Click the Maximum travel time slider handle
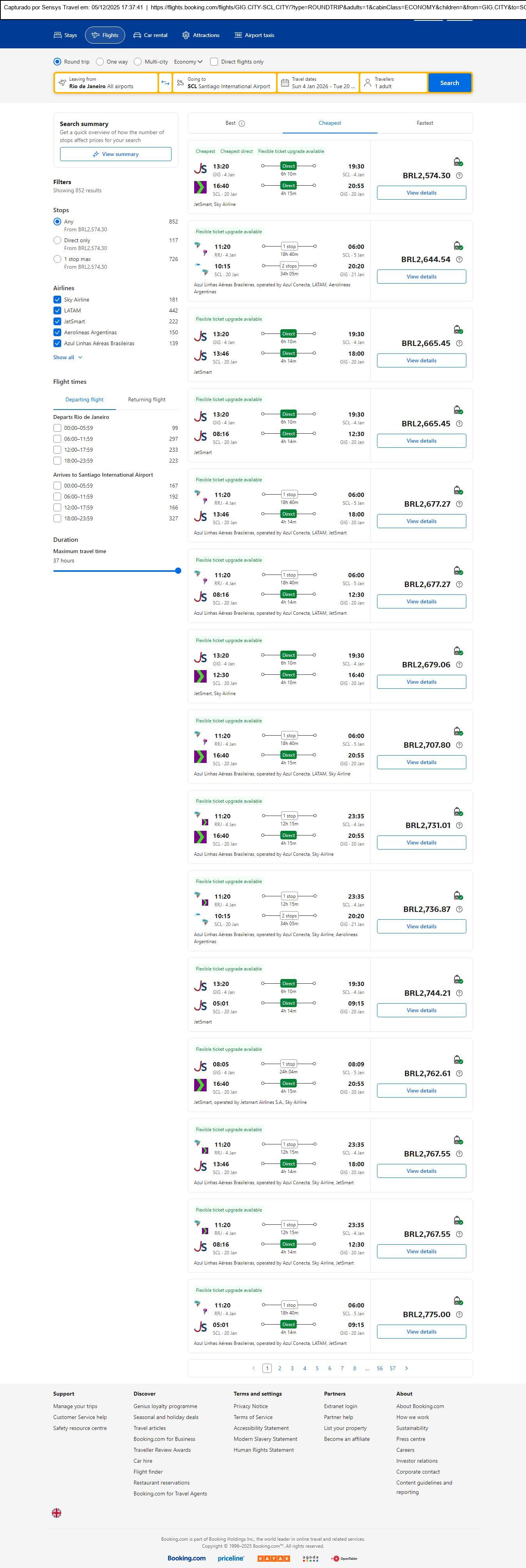The image size is (526, 1568). [178, 571]
